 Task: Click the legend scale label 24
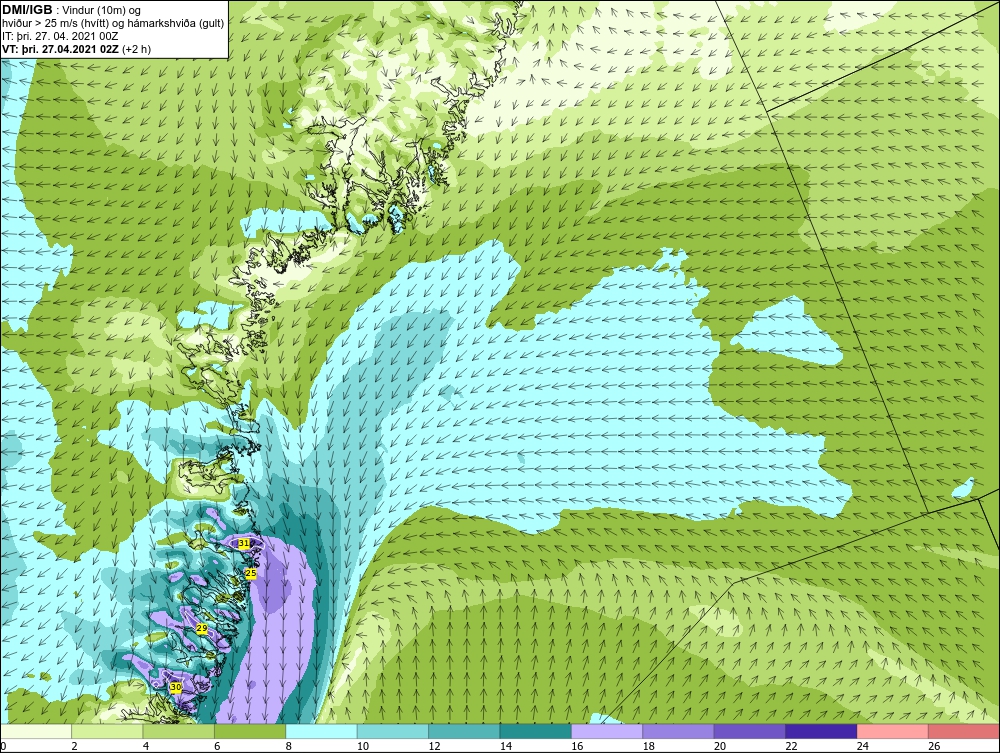tap(863, 746)
